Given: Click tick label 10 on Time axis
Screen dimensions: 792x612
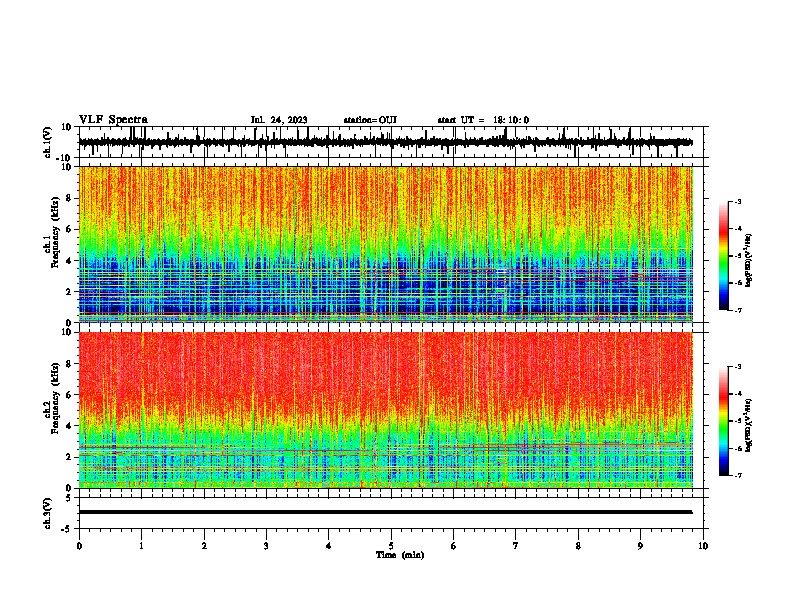Looking at the screenshot, I should 703,546.
